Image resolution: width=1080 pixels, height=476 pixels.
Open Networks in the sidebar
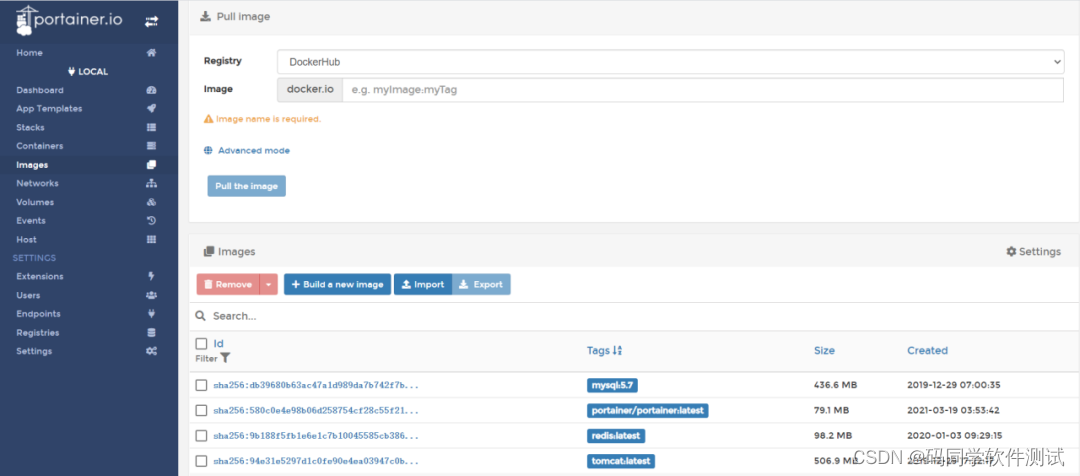pyautogui.click(x=37, y=183)
